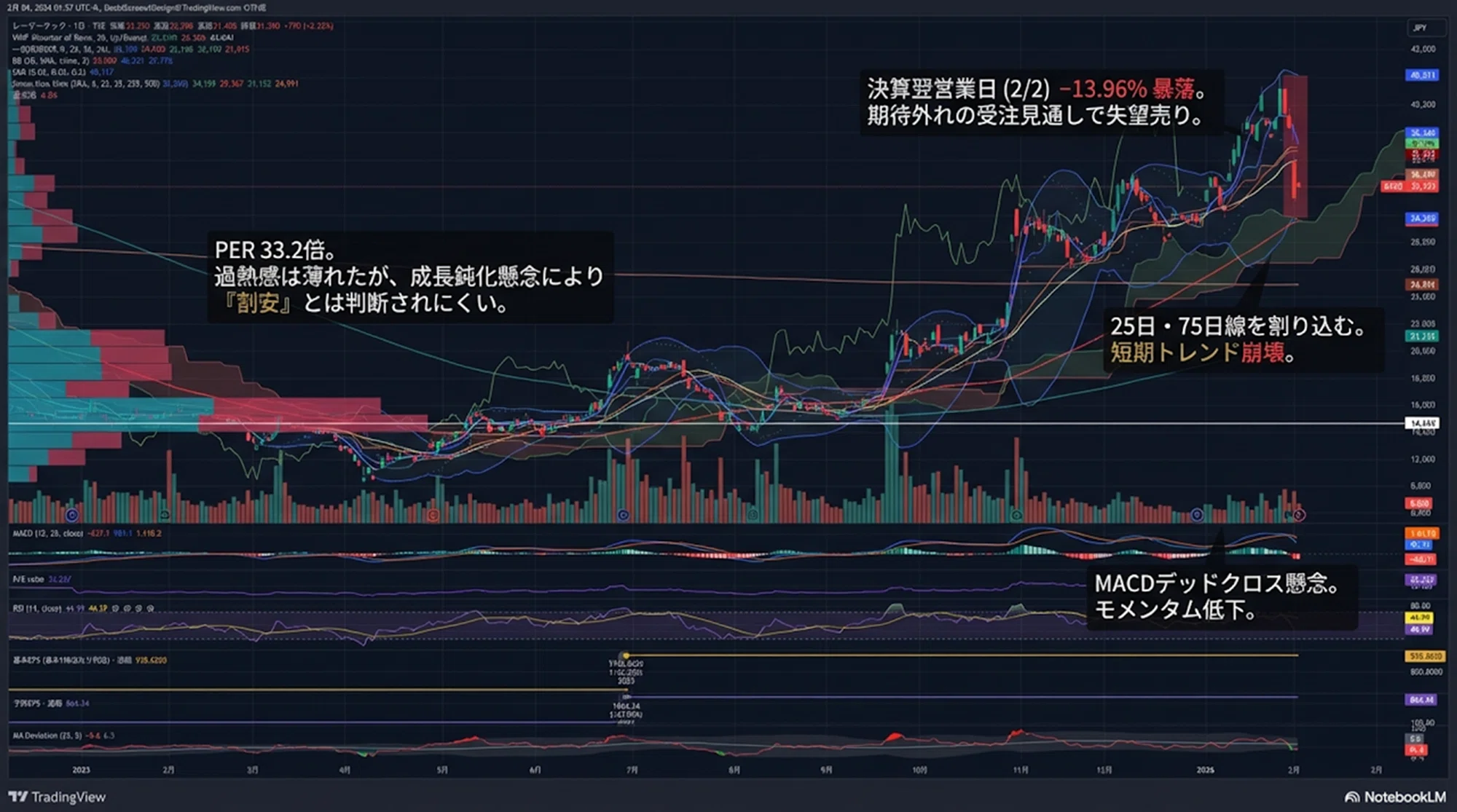This screenshot has height=812, width=1457.
Task: Click the 5月 time axis label
Action: pos(441,770)
